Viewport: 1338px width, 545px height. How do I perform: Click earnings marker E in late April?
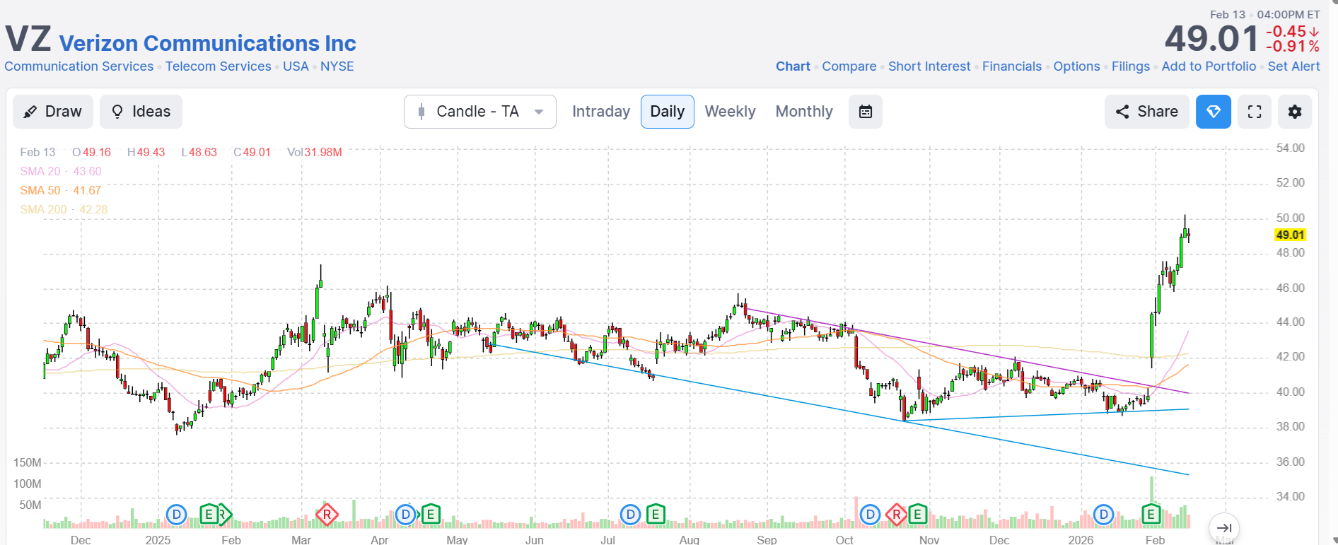[430, 514]
